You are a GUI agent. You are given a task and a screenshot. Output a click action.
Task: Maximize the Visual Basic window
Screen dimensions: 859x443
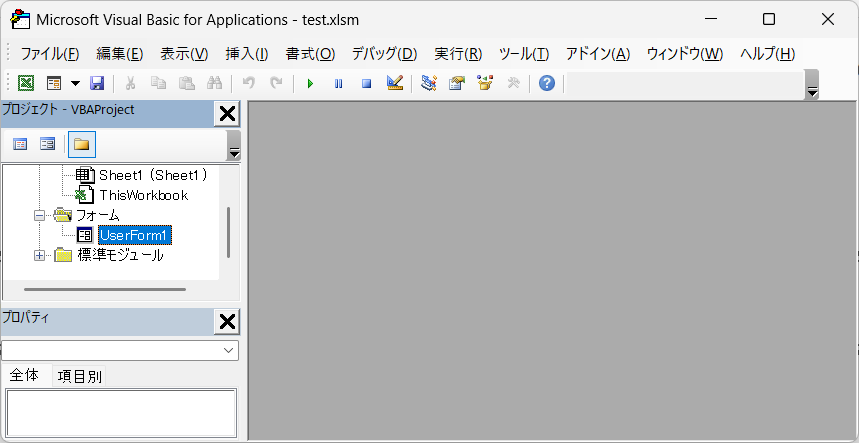769,20
